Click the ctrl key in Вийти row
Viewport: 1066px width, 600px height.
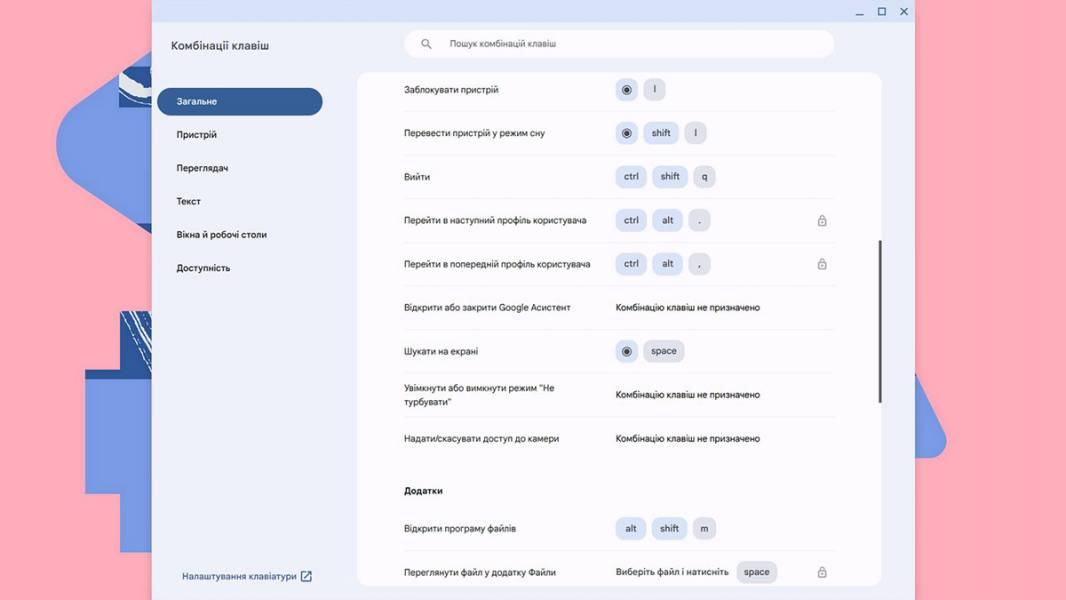coord(631,177)
